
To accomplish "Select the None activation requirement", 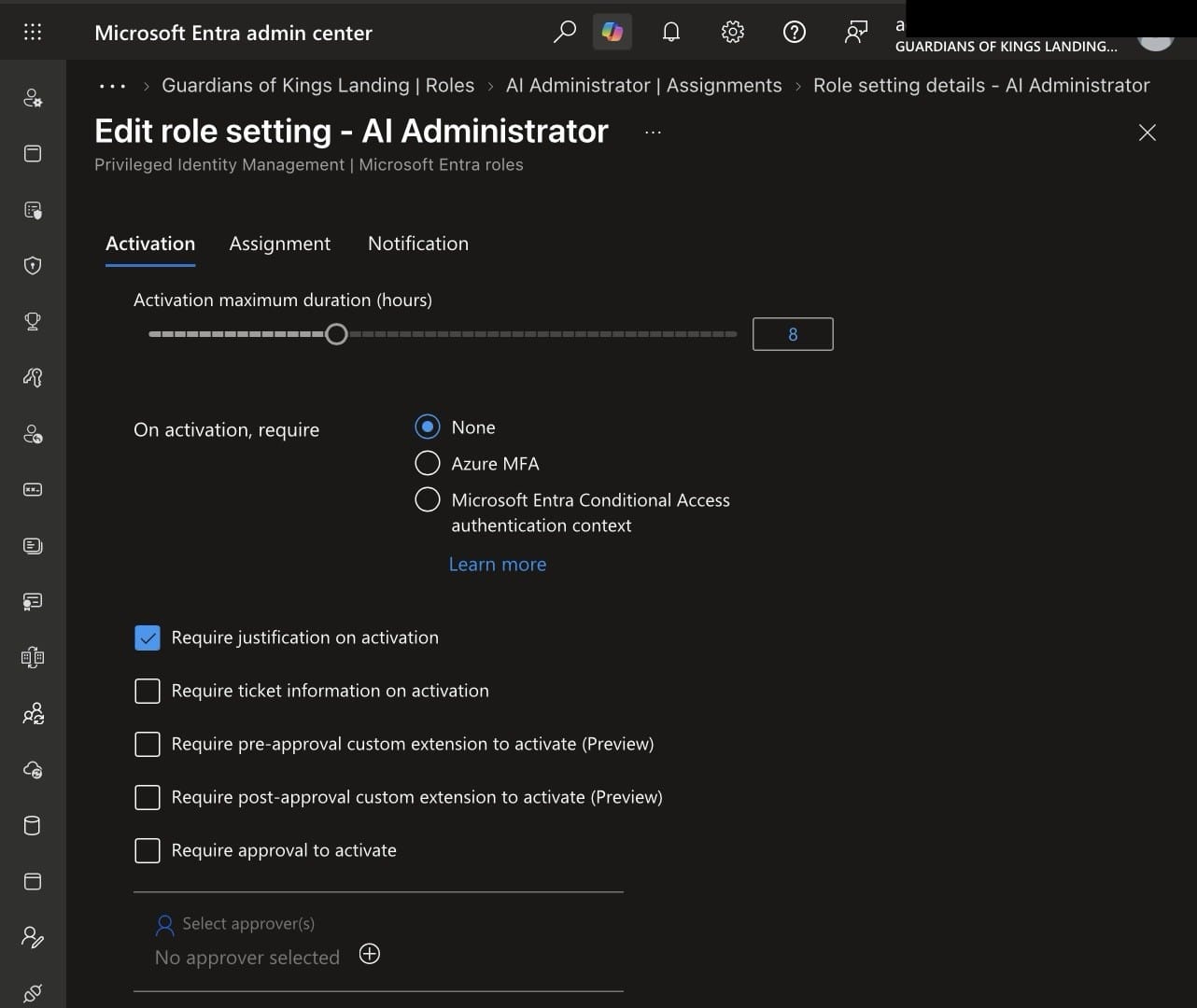I will (x=428, y=427).
